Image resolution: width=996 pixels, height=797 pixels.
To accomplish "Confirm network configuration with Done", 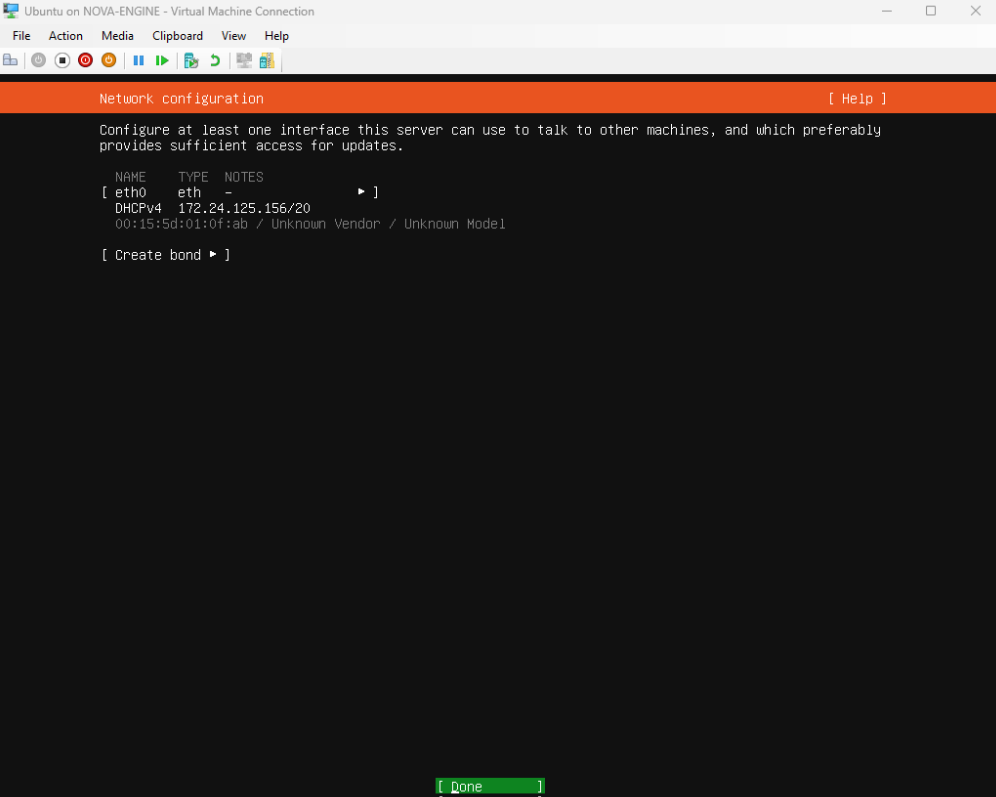I will coord(490,786).
